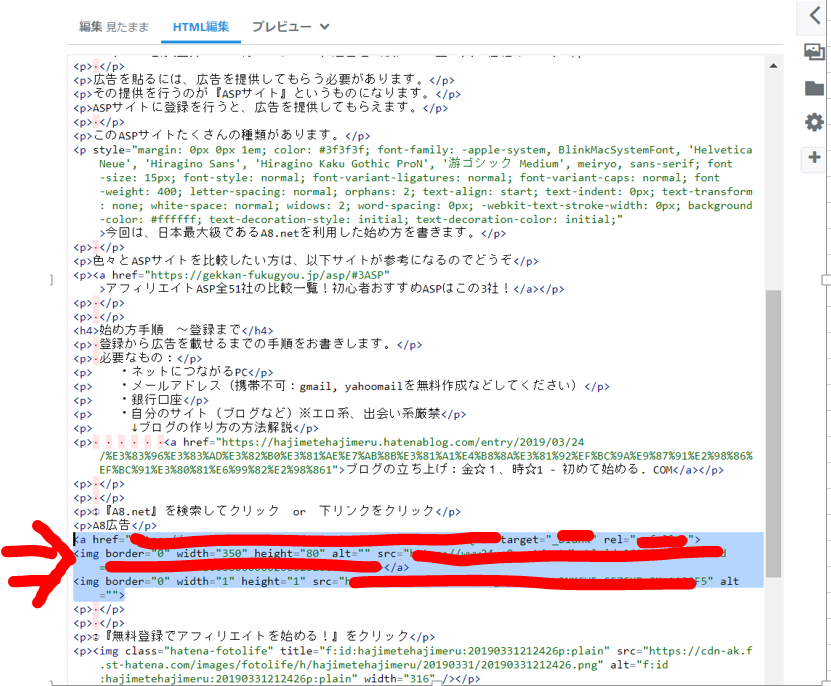The image size is (831, 686).
Task: Click the editor vertical scrollbar thumb
Action: coord(773,433)
